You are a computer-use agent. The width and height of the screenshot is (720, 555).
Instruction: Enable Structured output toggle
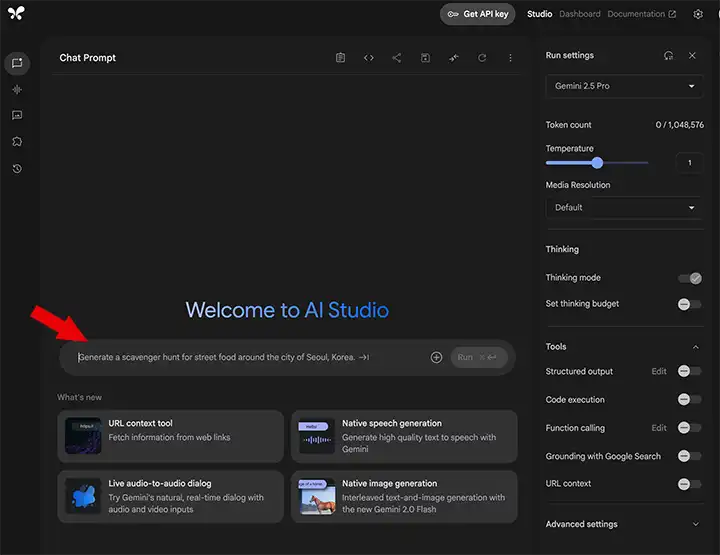click(690, 371)
